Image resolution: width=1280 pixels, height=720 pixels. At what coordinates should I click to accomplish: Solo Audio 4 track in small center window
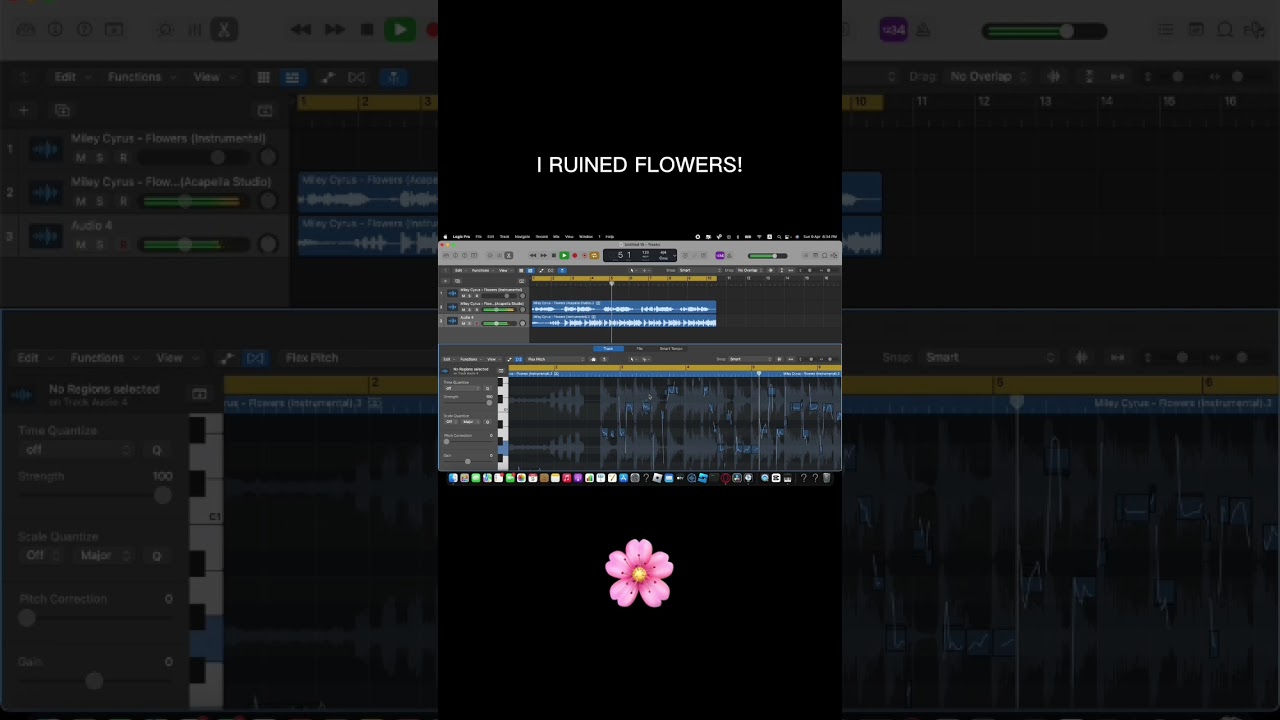[x=470, y=323]
